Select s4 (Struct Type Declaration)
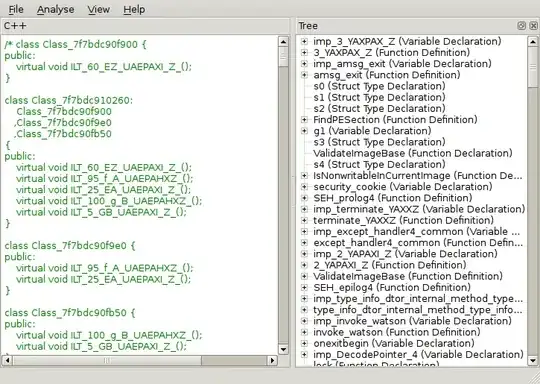Viewport: 540px width, 384px height. (x=379, y=164)
